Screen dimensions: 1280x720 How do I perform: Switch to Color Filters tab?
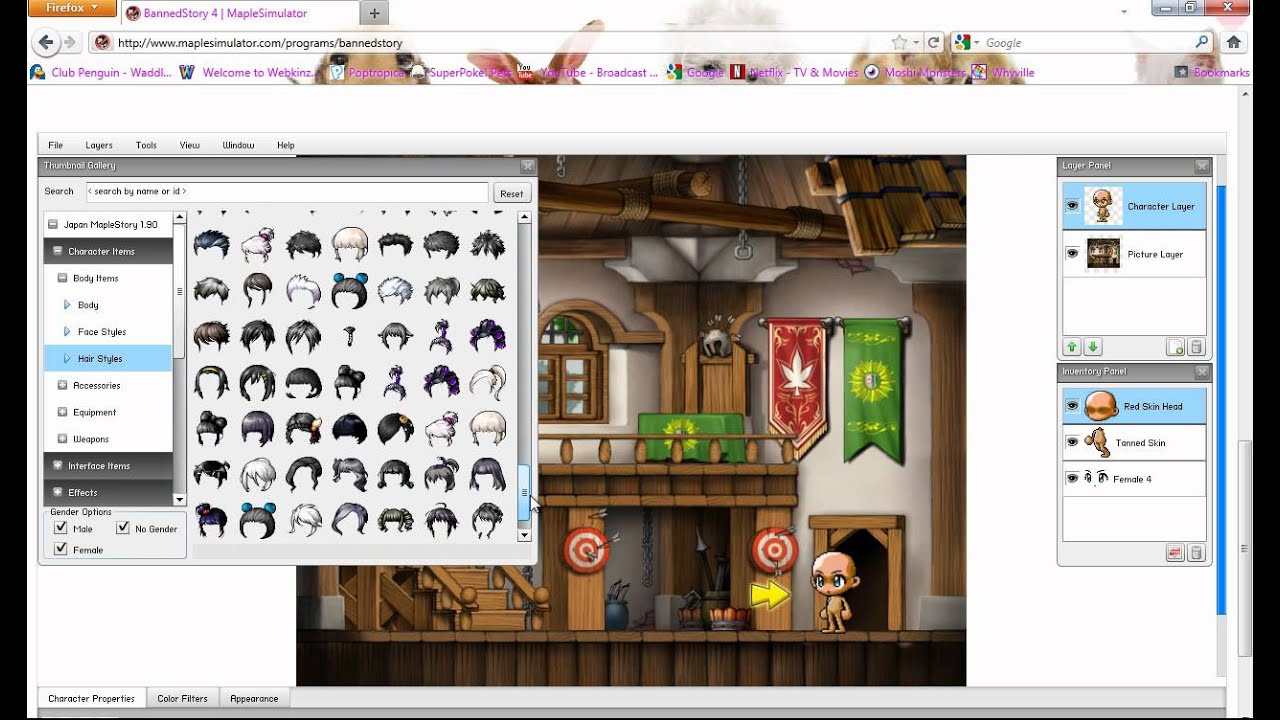click(182, 699)
